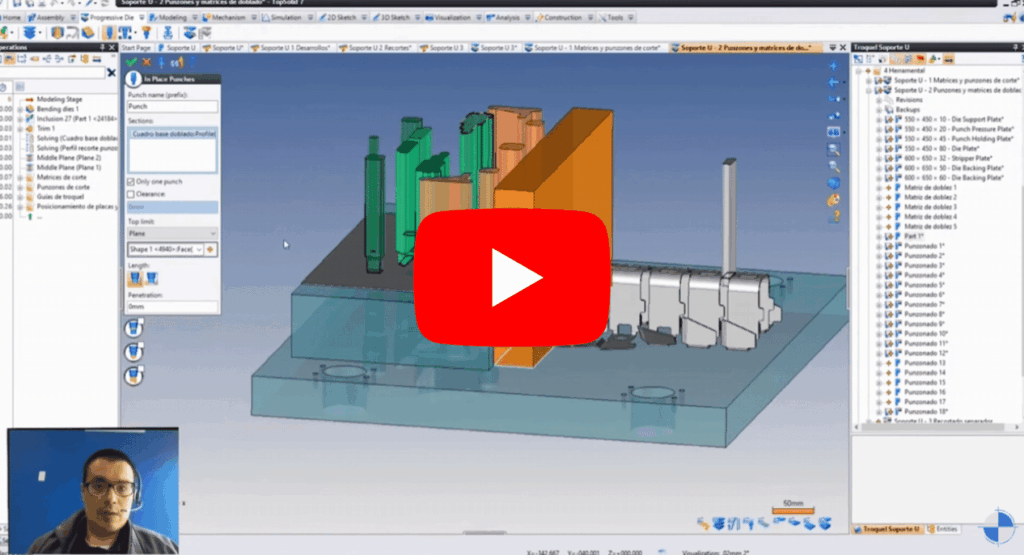Open the Start Page document tab

click(x=136, y=48)
